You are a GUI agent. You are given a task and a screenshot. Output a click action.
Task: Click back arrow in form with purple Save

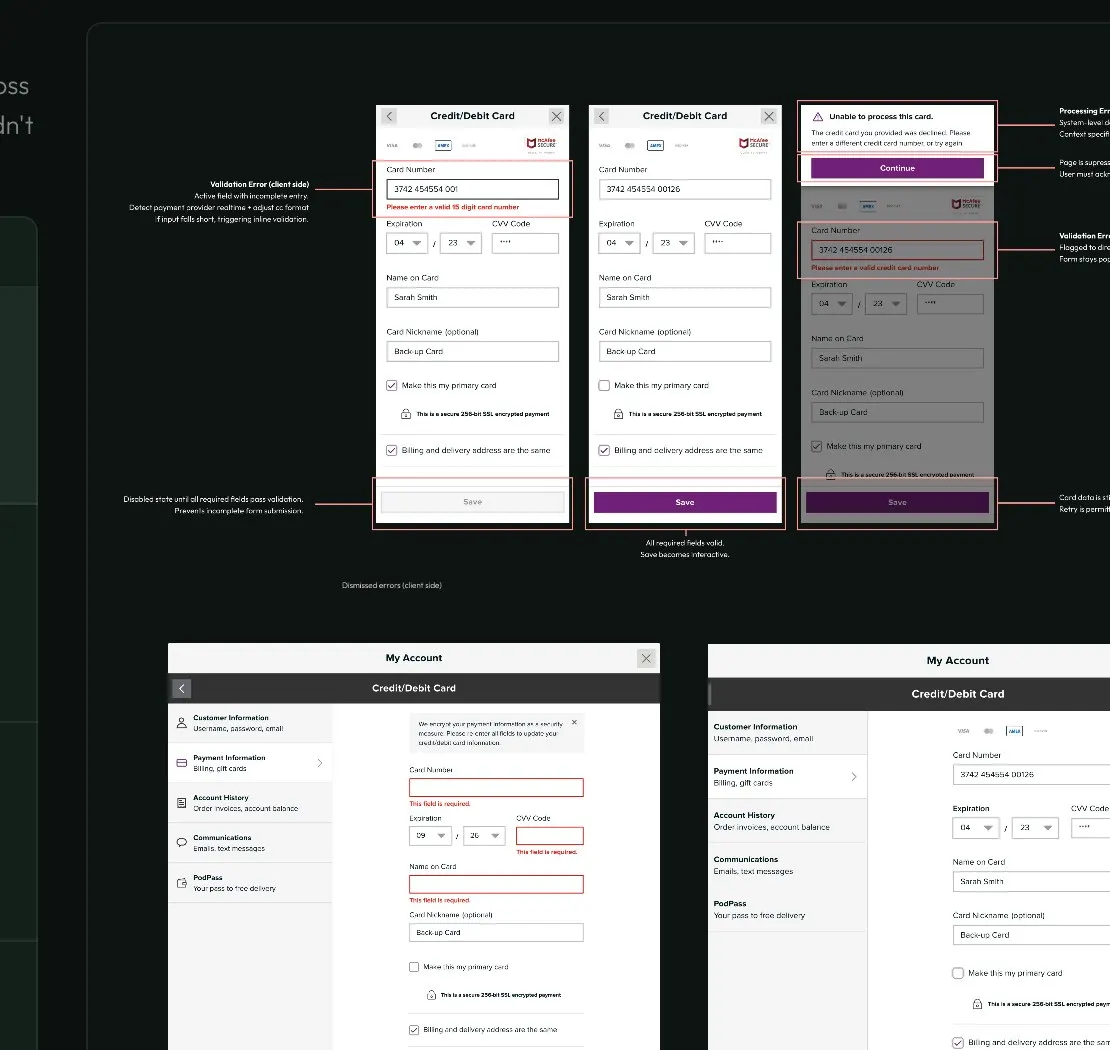[x=602, y=116]
